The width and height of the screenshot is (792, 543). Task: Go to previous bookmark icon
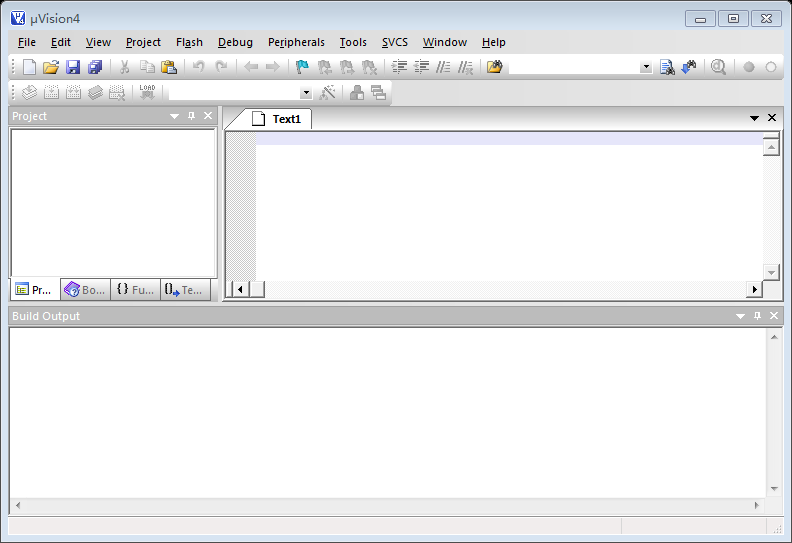click(324, 67)
